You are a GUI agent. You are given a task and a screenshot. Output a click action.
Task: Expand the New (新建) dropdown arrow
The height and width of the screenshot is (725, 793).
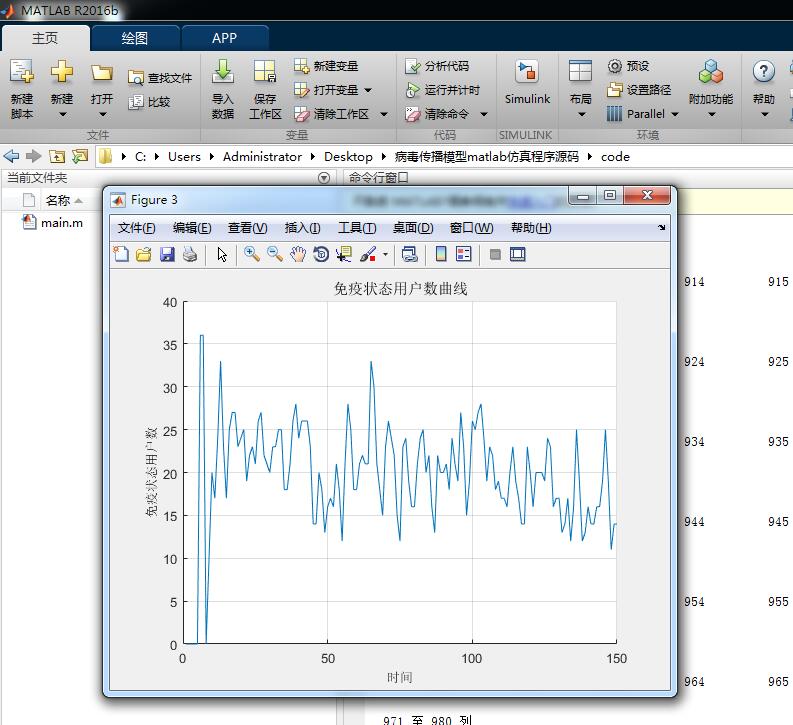tap(62, 115)
